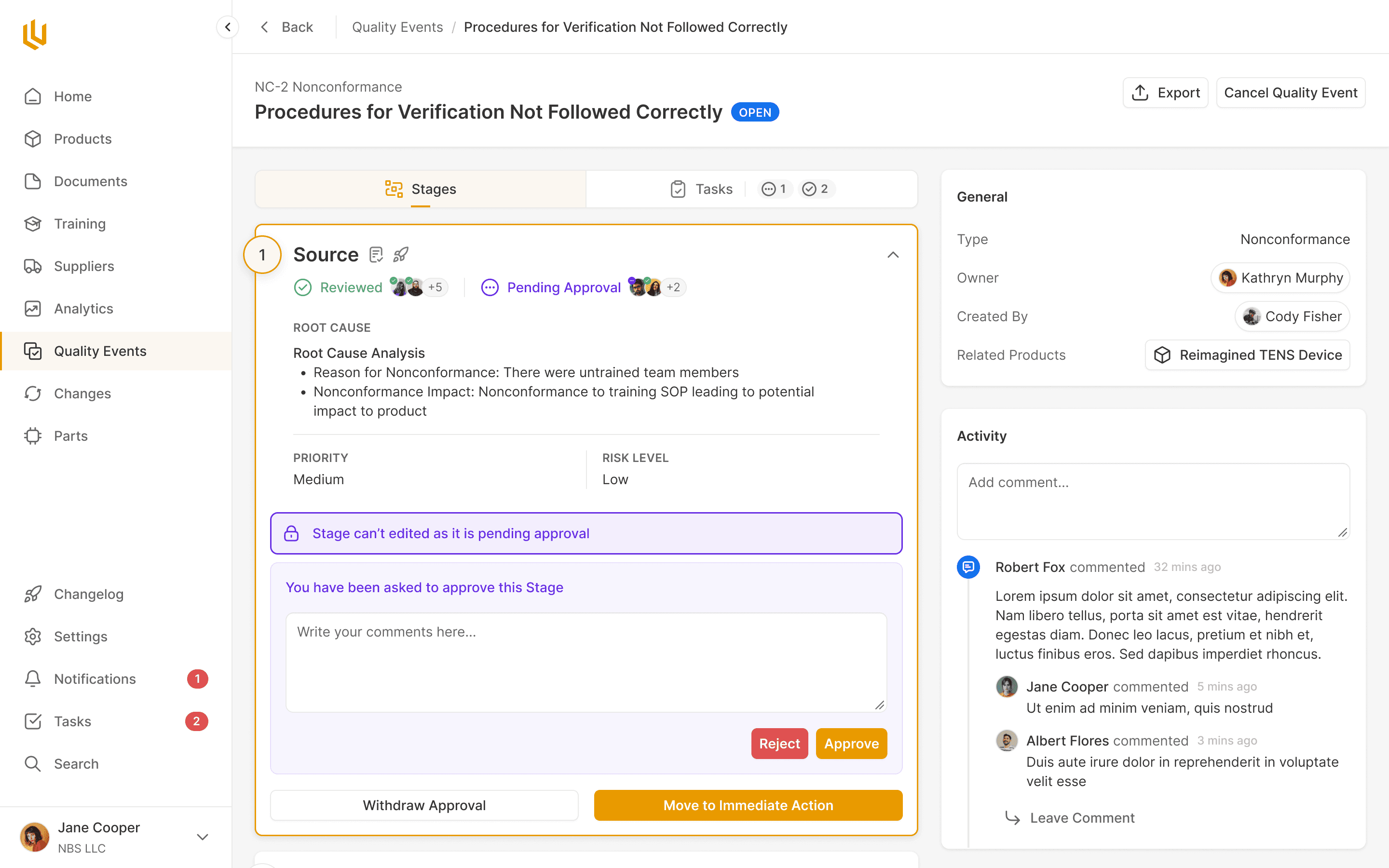Click the Approve button
The image size is (1389, 868).
[851, 744]
